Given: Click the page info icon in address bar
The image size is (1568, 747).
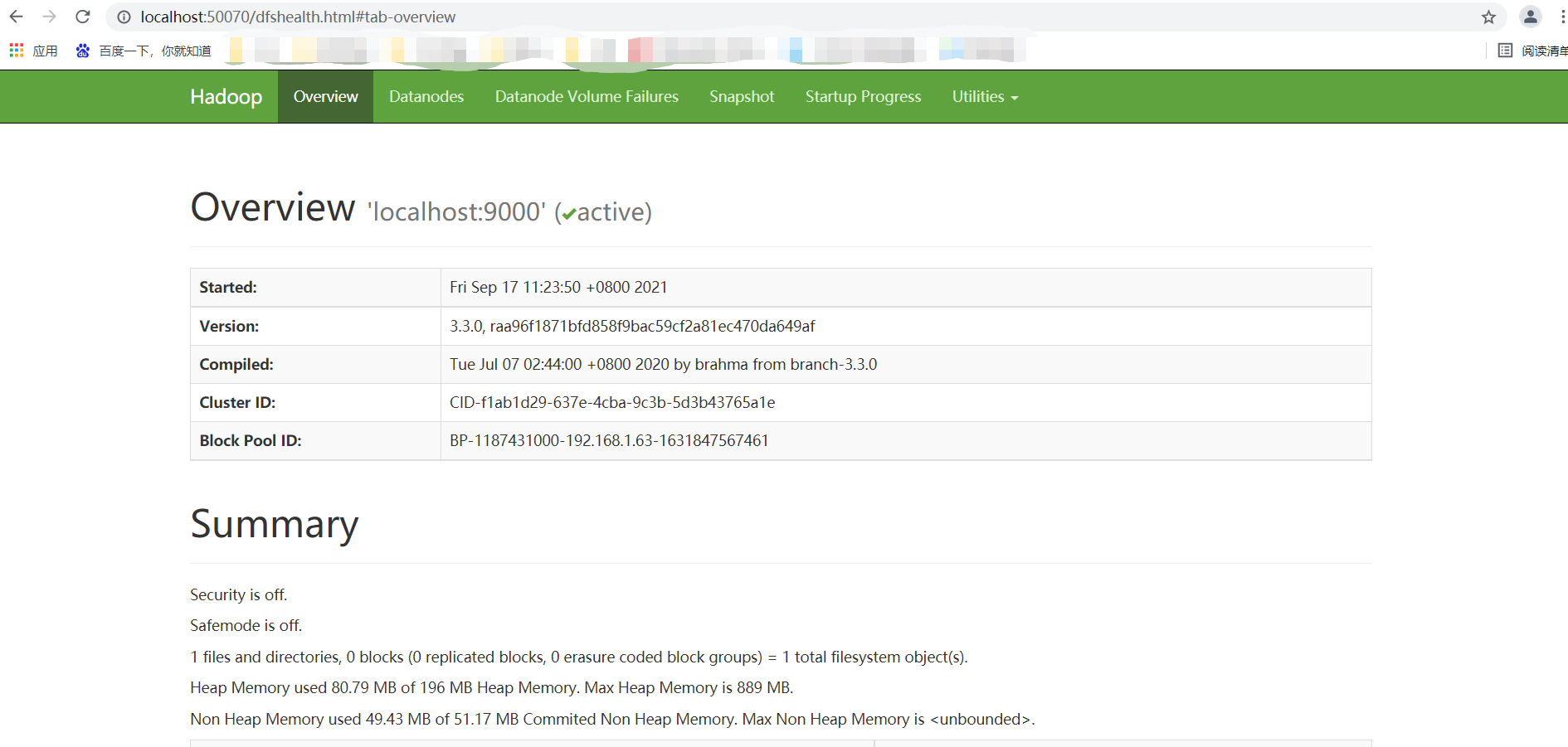Looking at the screenshot, I should point(124,17).
